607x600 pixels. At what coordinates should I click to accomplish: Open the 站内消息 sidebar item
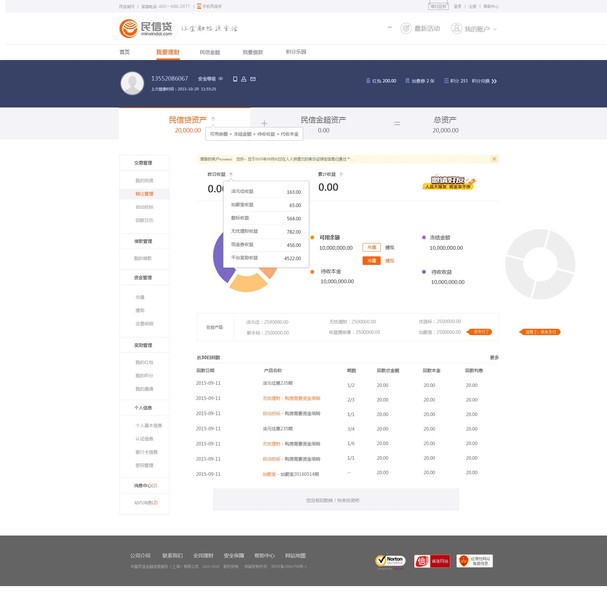click(146, 502)
